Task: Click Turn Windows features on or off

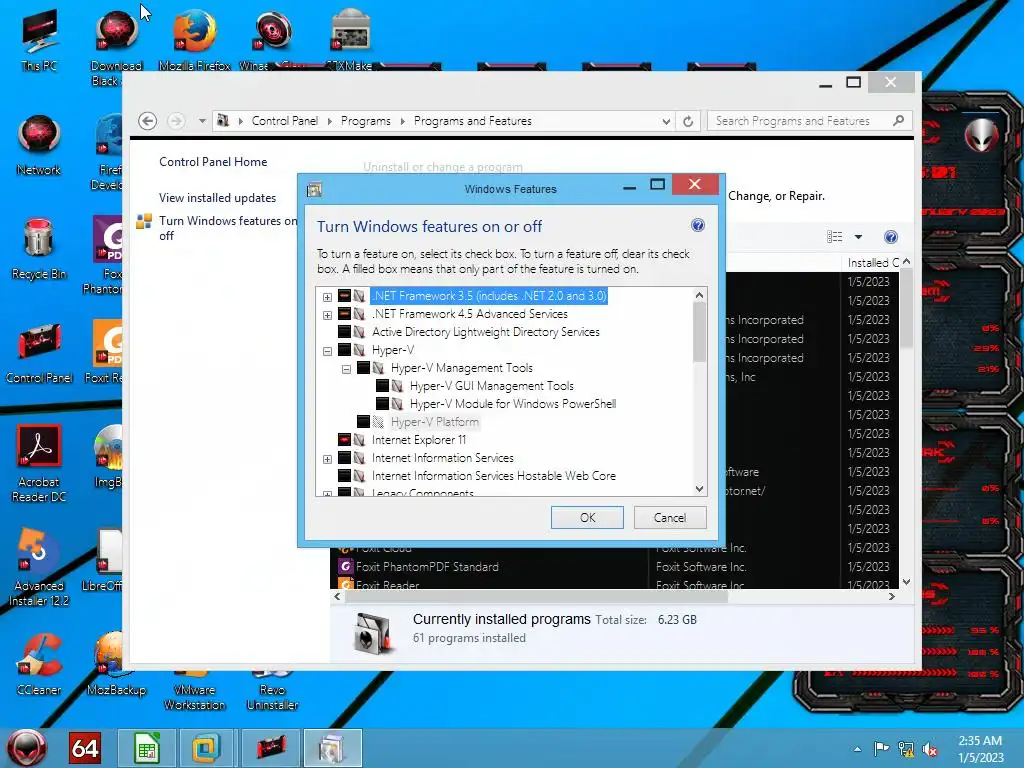Action: 227,228
